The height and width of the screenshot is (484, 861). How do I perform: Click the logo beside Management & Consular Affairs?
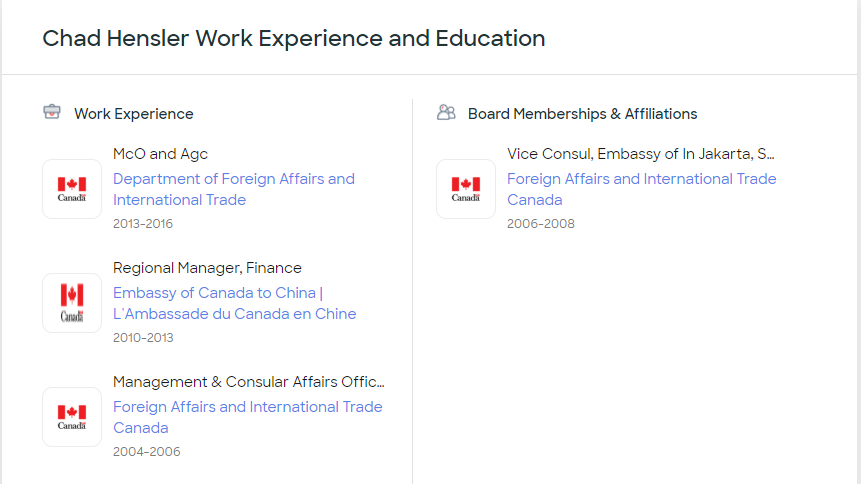[x=72, y=417]
